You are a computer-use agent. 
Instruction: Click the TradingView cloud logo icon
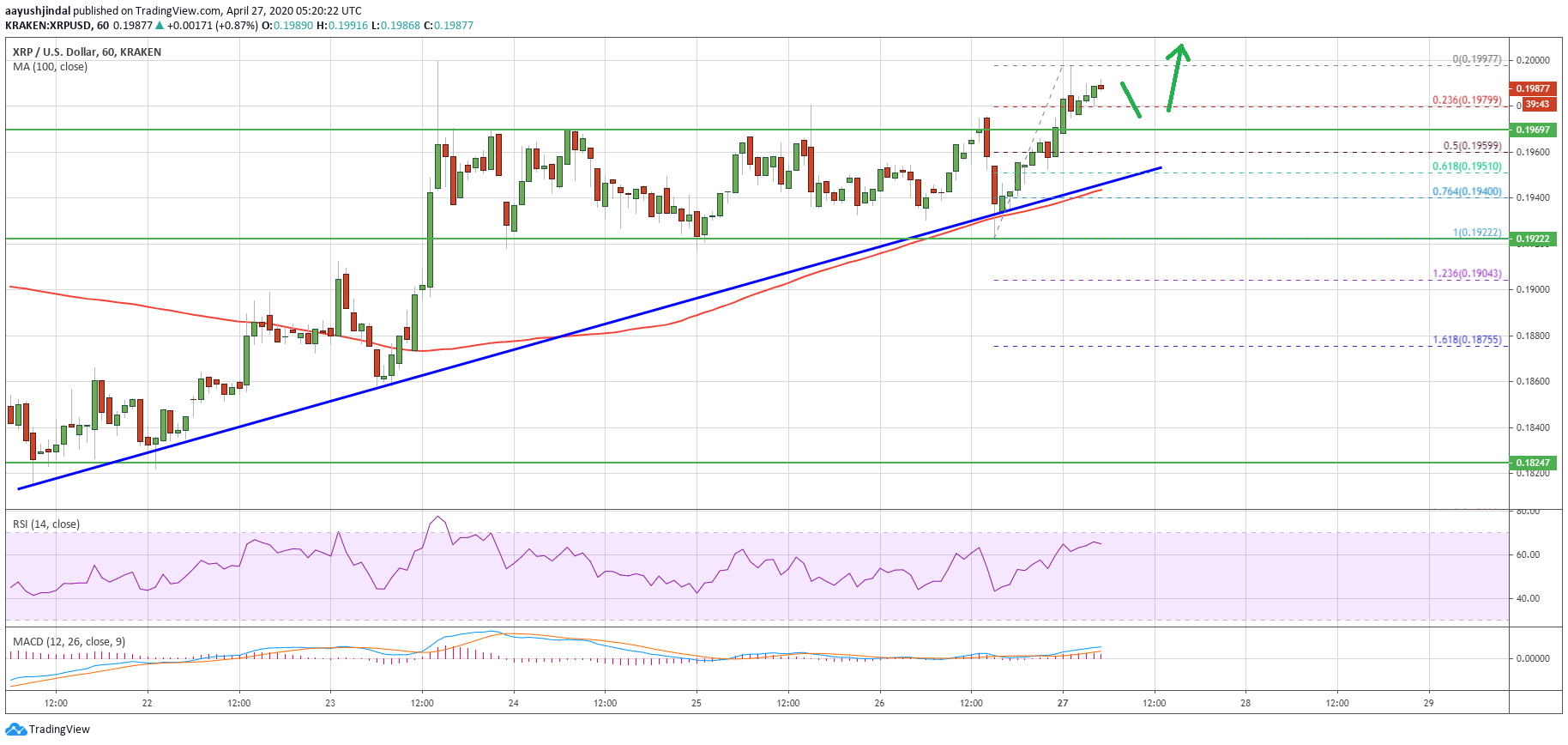(15, 730)
